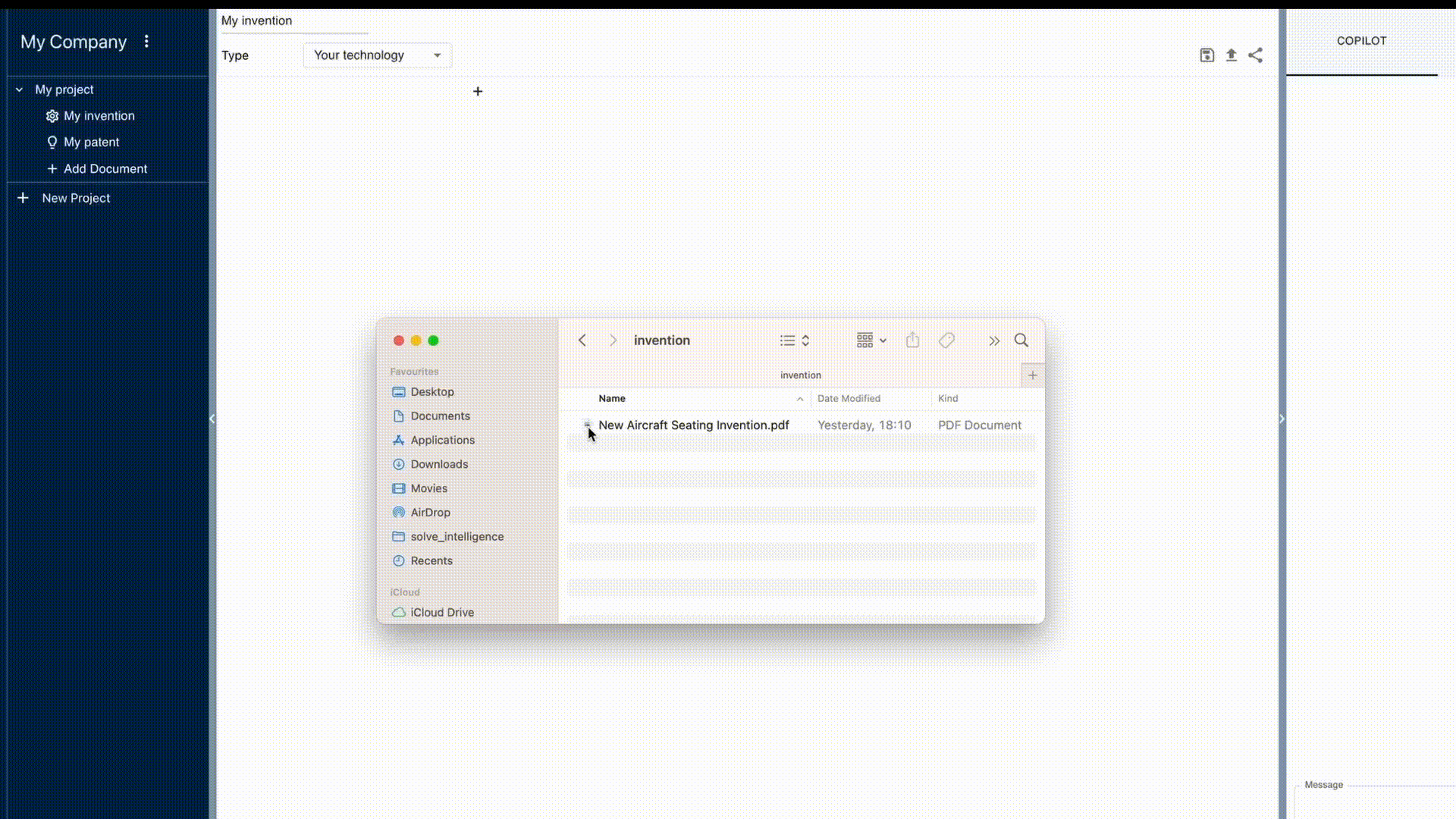Go back in Finder window

coord(582,340)
